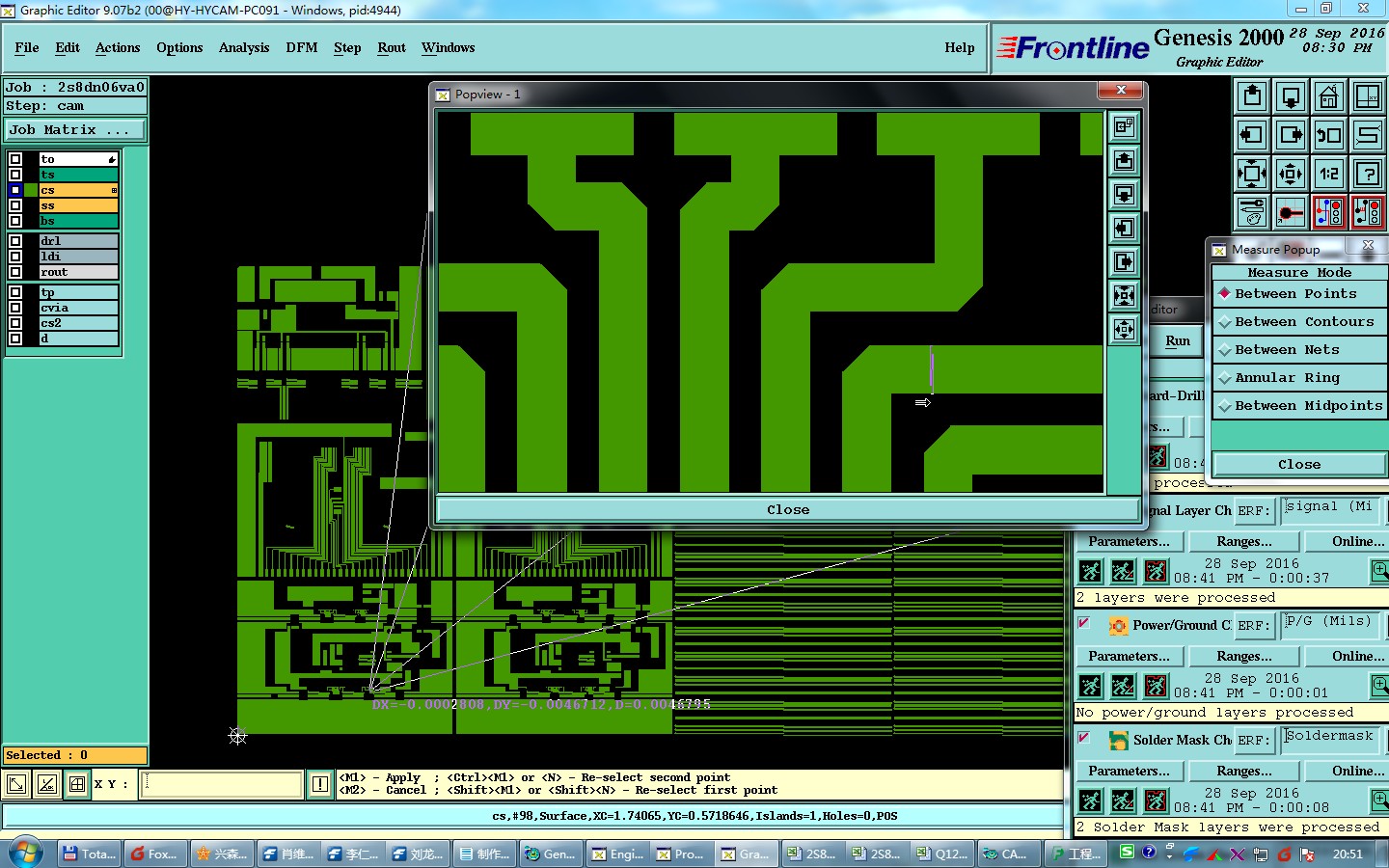Select Between Midpoints measure mode
This screenshot has width=1389, height=868.
tap(1299, 406)
